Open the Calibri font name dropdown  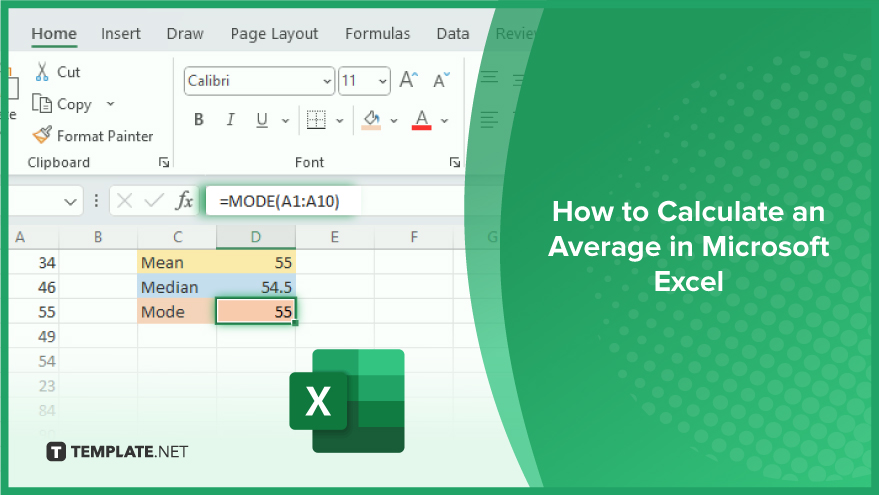click(x=327, y=81)
